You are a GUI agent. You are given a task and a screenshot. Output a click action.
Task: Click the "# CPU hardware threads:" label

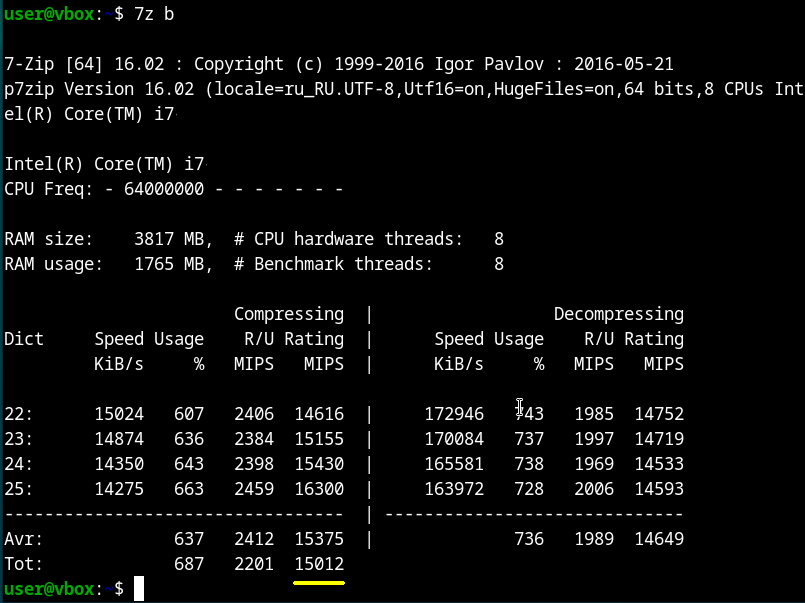(348, 239)
